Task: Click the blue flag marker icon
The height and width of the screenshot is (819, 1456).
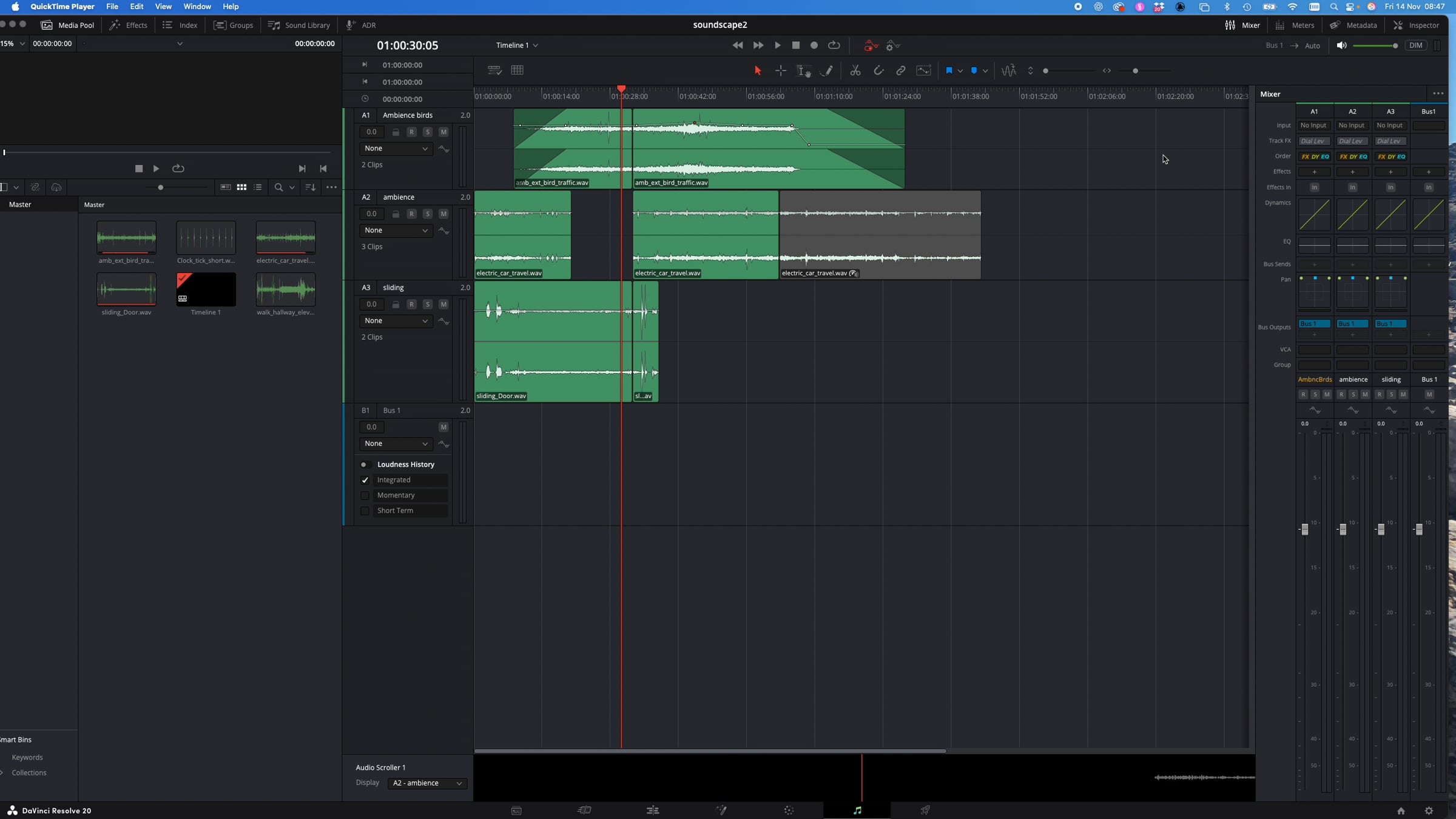Action: pyautogui.click(x=949, y=71)
